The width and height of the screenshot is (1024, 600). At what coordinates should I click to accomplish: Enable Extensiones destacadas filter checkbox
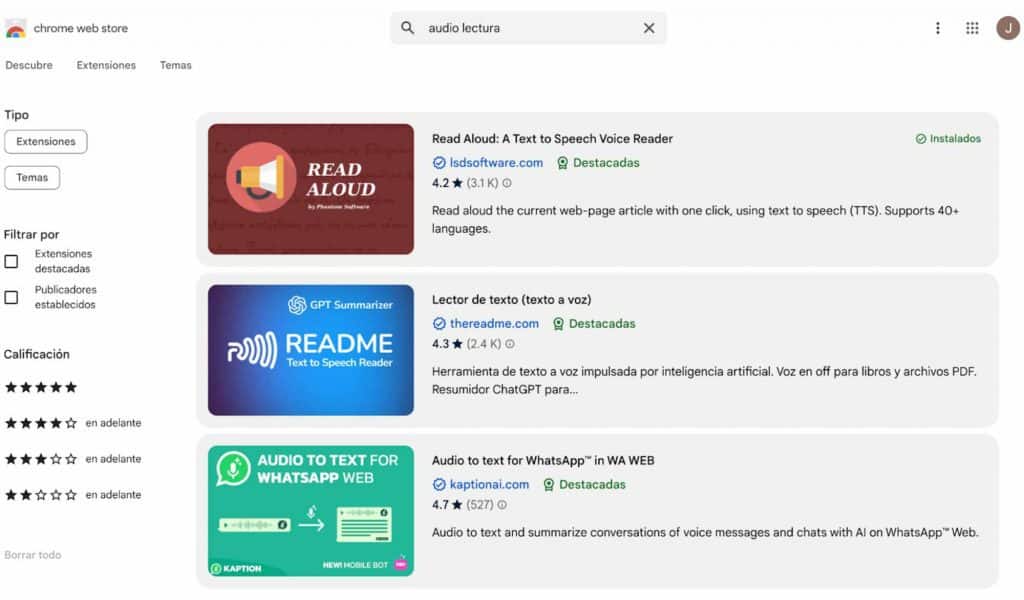pyautogui.click(x=11, y=262)
